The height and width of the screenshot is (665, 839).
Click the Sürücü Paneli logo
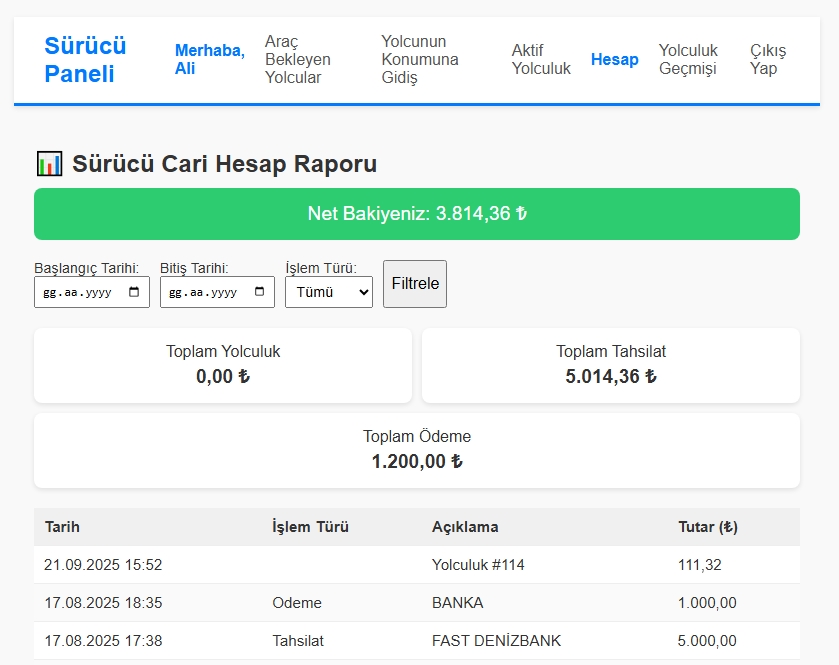click(85, 59)
